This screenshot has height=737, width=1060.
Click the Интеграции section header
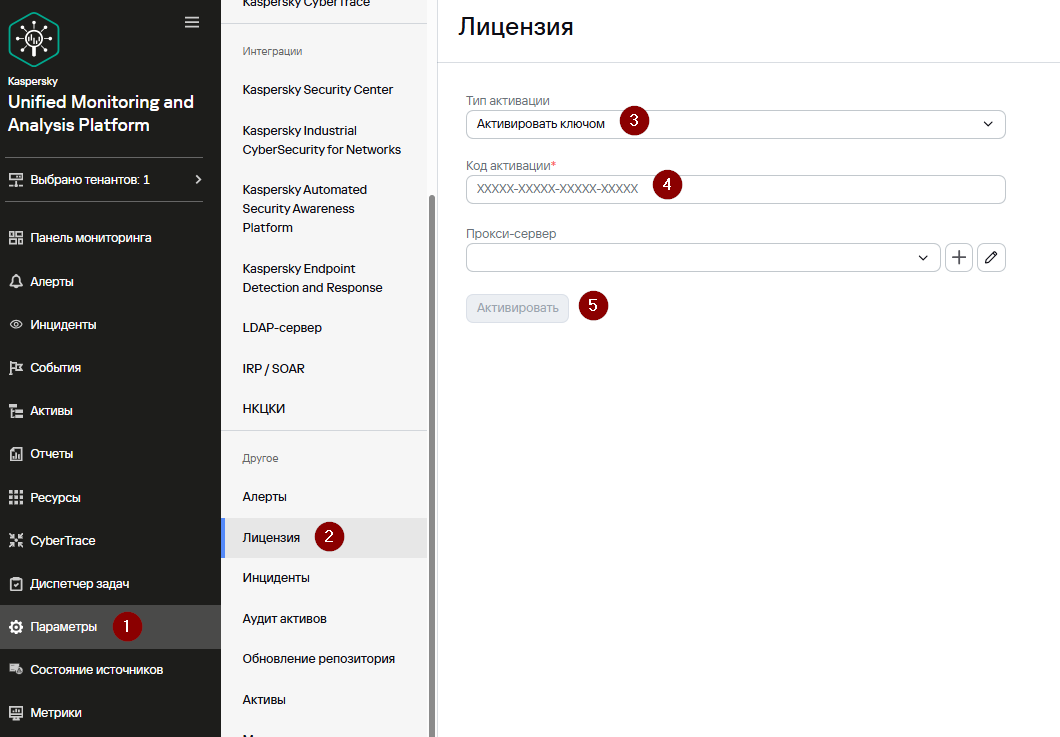pyautogui.click(x=272, y=51)
